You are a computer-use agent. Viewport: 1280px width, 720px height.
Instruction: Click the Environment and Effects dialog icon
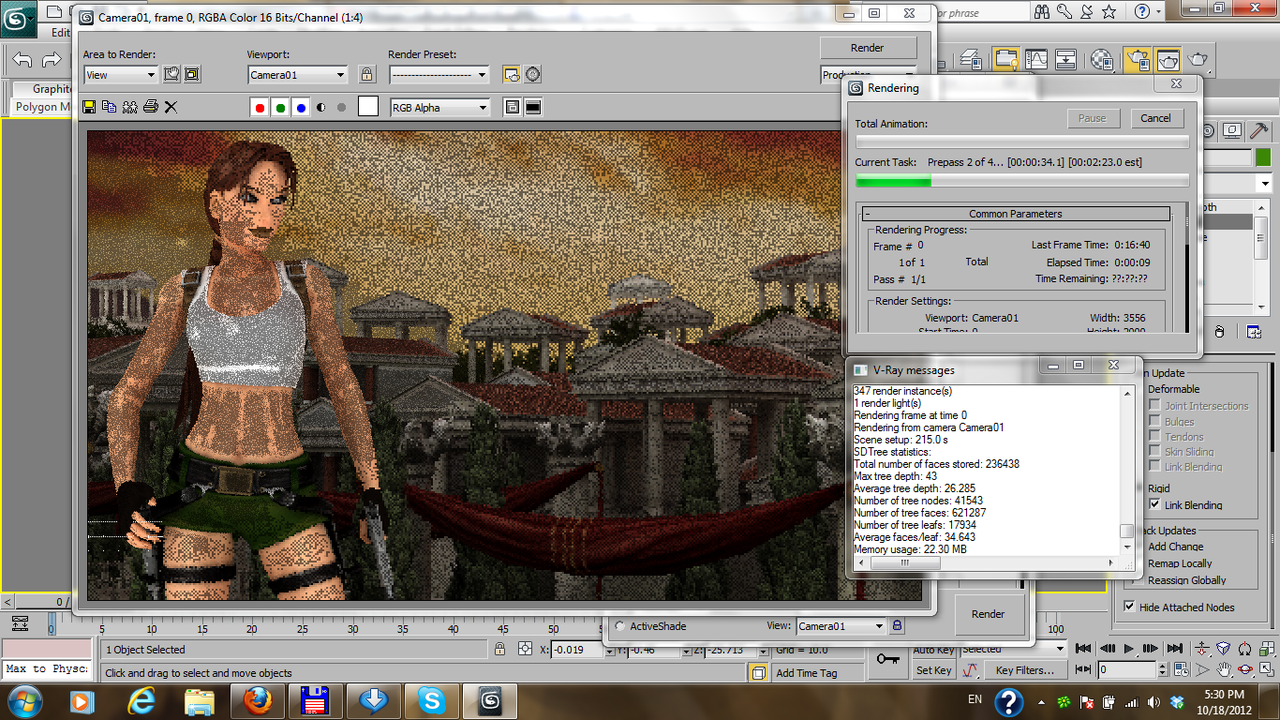(533, 74)
